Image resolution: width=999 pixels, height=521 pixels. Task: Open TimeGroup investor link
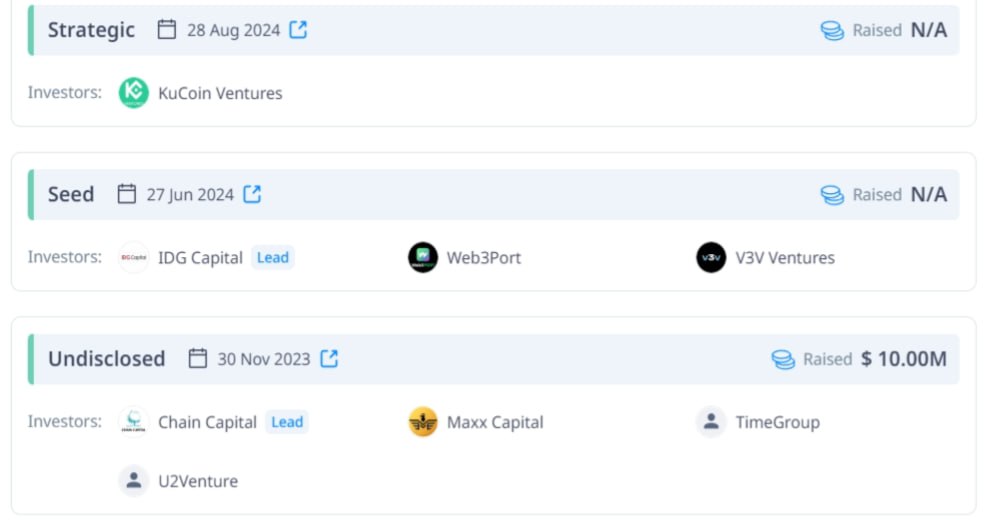(777, 422)
